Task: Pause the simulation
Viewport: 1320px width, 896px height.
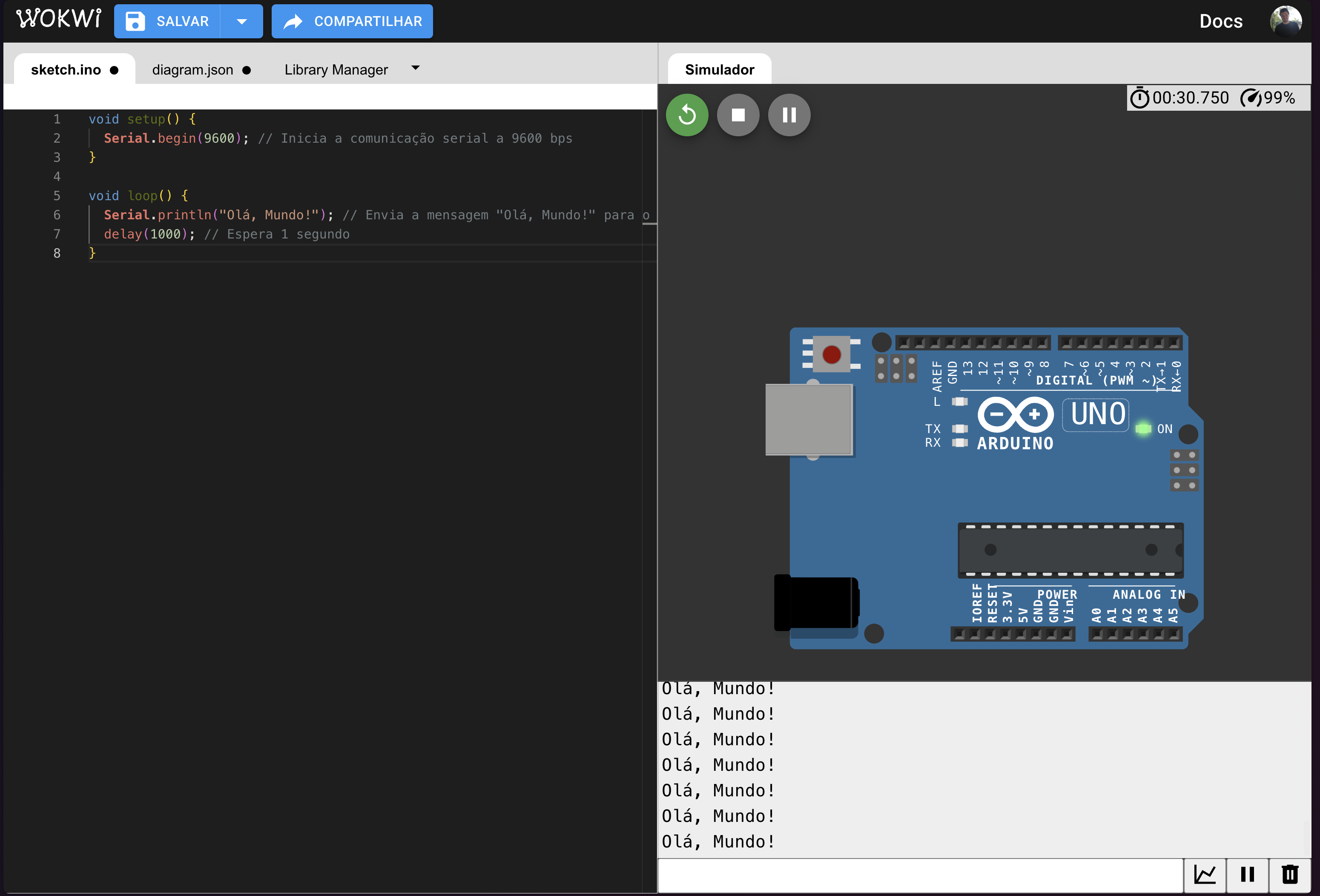Action: (789, 115)
